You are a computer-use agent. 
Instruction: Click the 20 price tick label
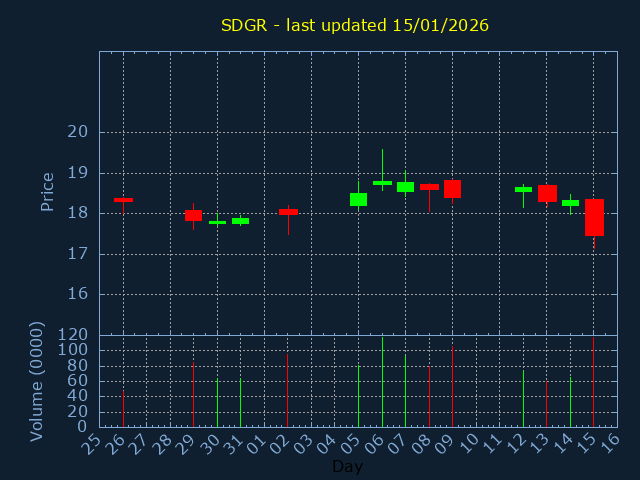tap(78, 132)
